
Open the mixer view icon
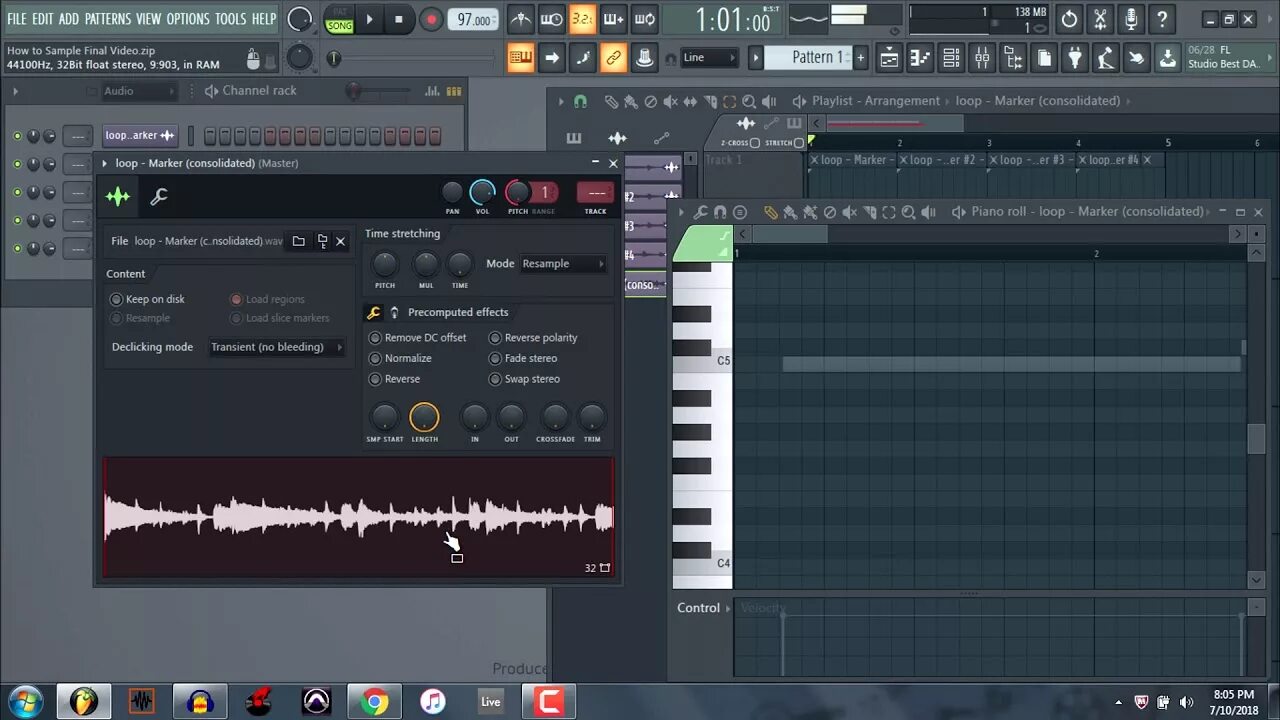coord(982,58)
